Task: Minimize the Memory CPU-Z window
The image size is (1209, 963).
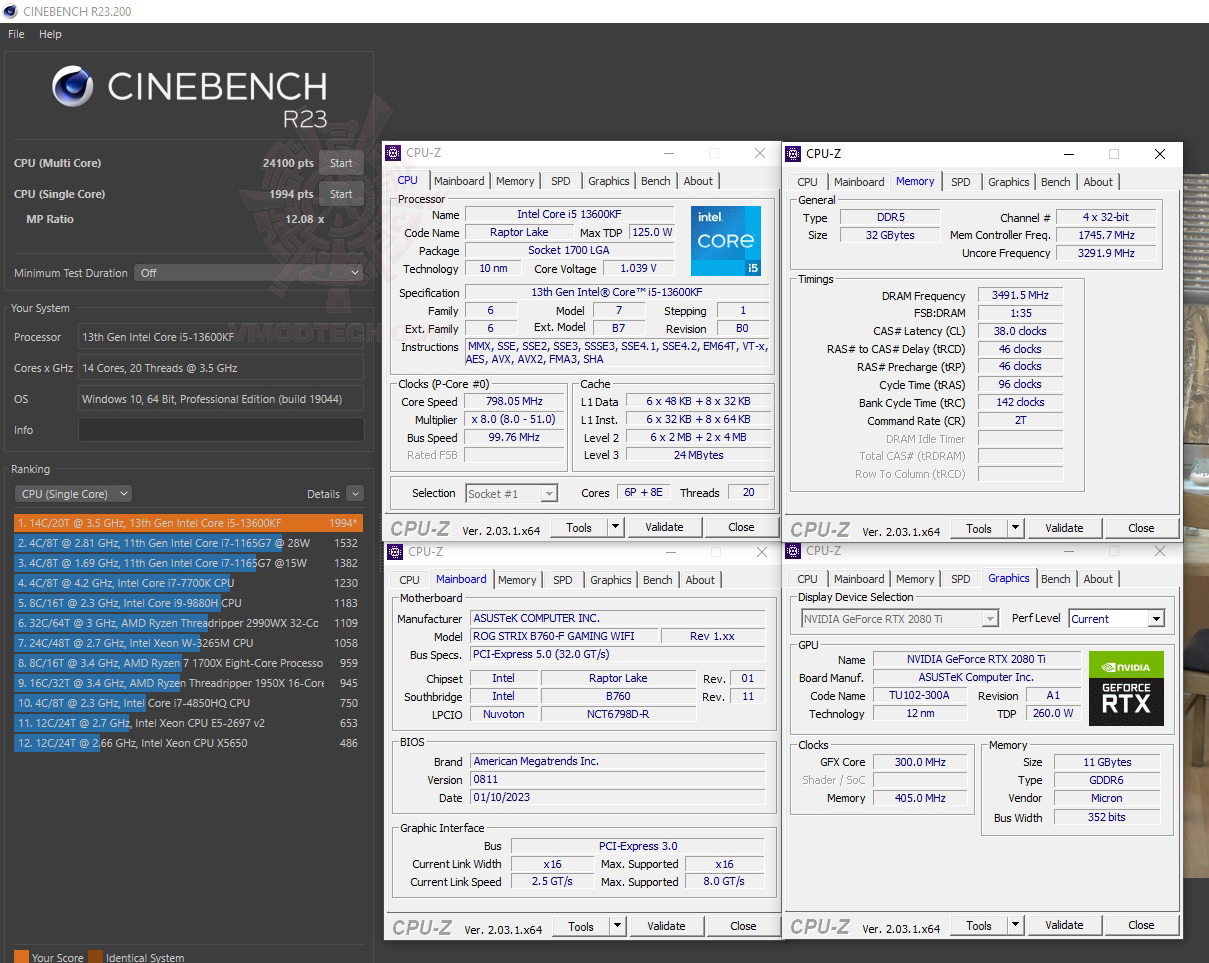Action: (x=1069, y=154)
